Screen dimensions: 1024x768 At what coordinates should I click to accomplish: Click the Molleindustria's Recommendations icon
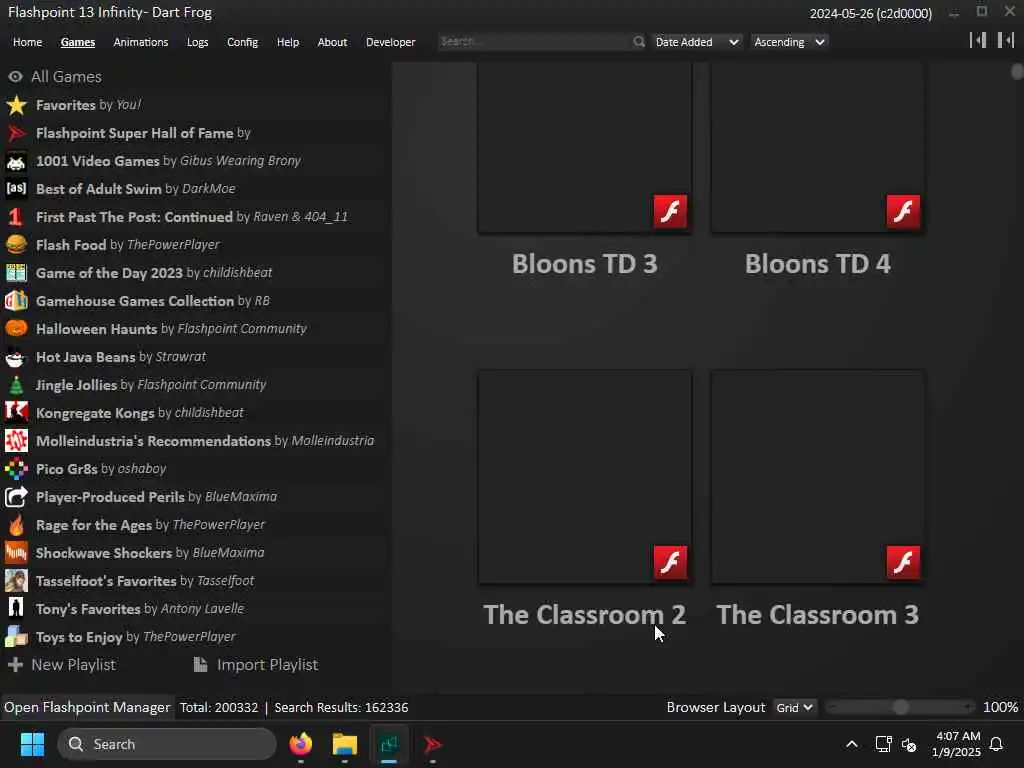point(16,441)
